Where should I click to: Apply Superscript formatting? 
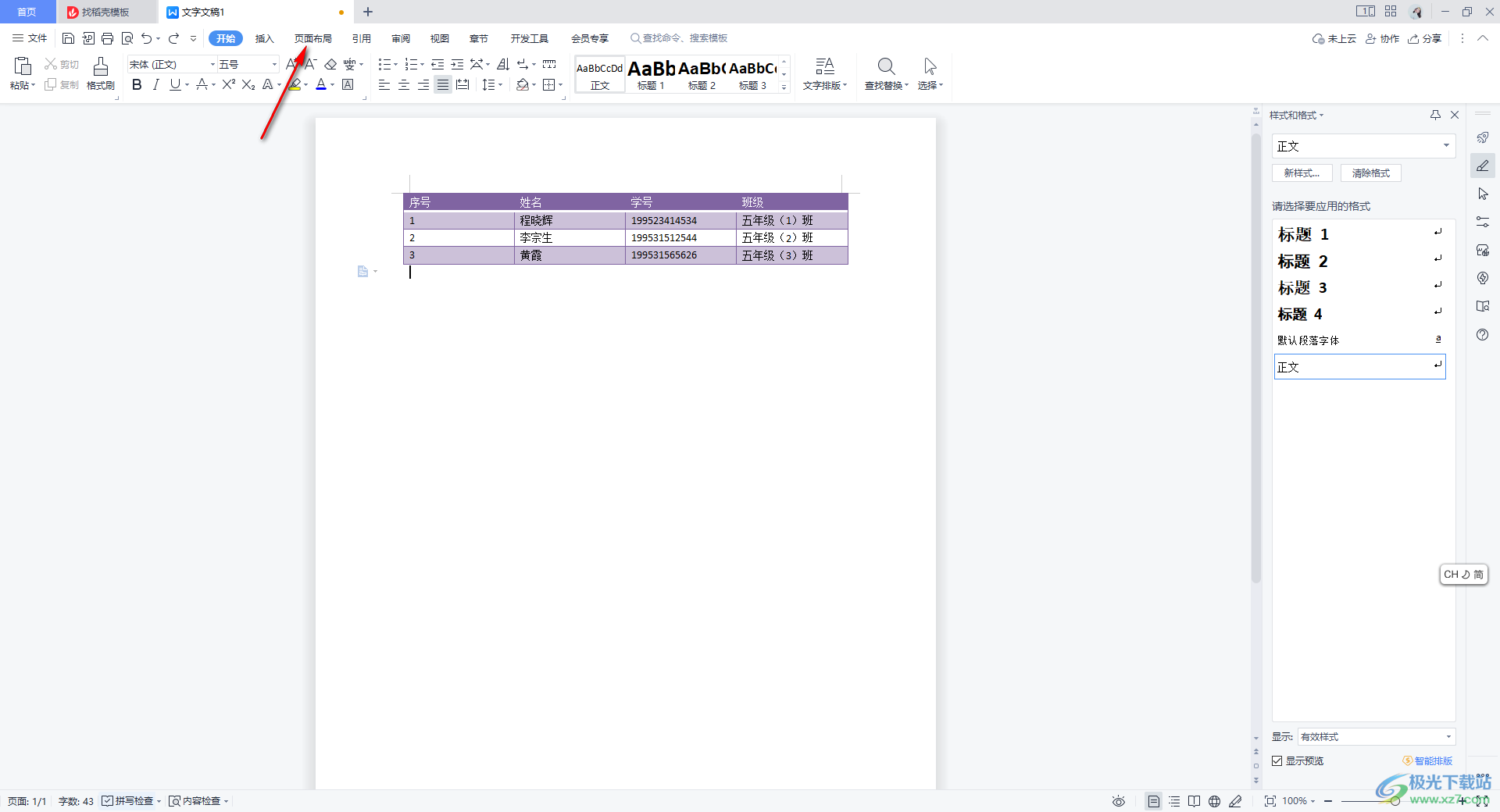coord(228,84)
